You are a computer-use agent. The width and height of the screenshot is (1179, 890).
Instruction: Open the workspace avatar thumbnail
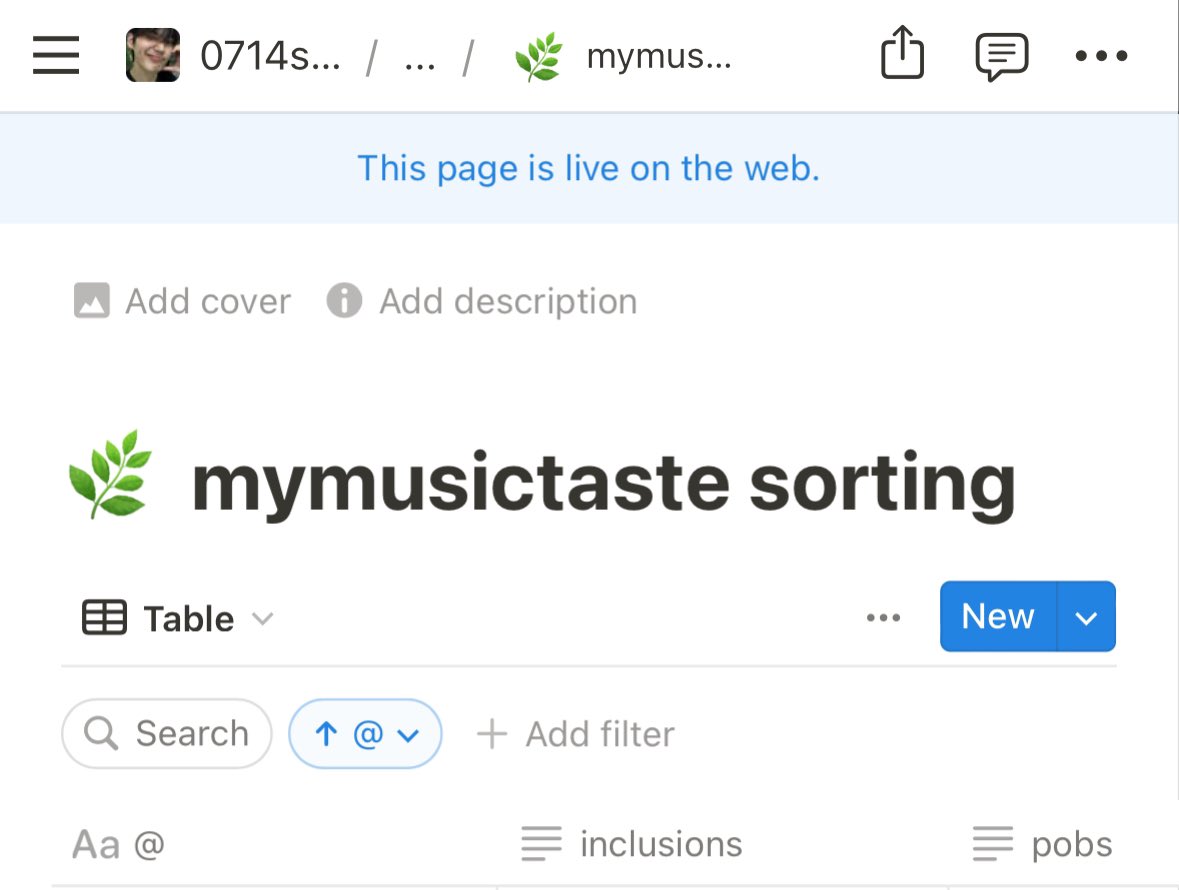point(153,55)
